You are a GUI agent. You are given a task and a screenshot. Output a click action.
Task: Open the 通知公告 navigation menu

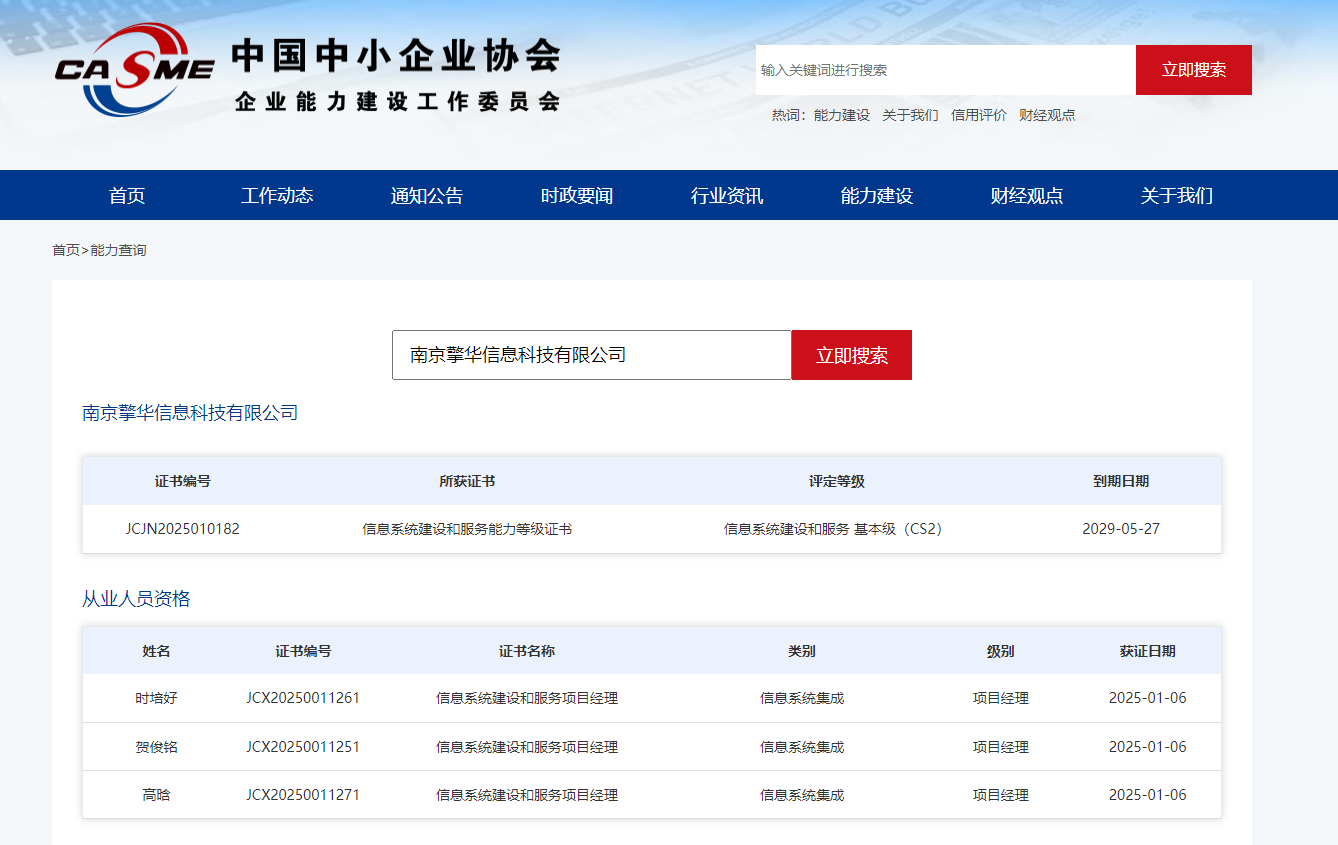(427, 196)
